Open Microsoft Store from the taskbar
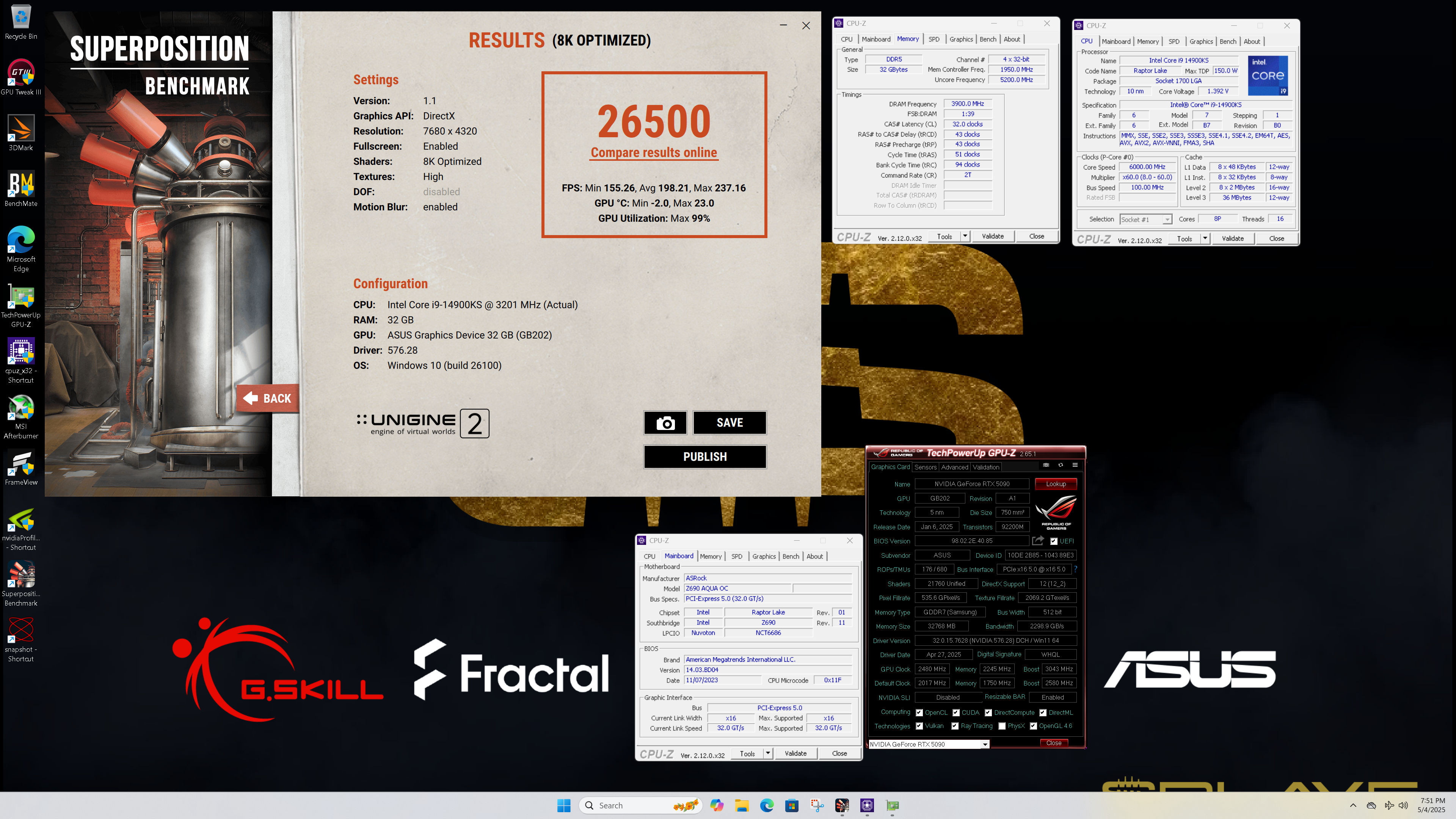1456x819 pixels. (x=792, y=805)
